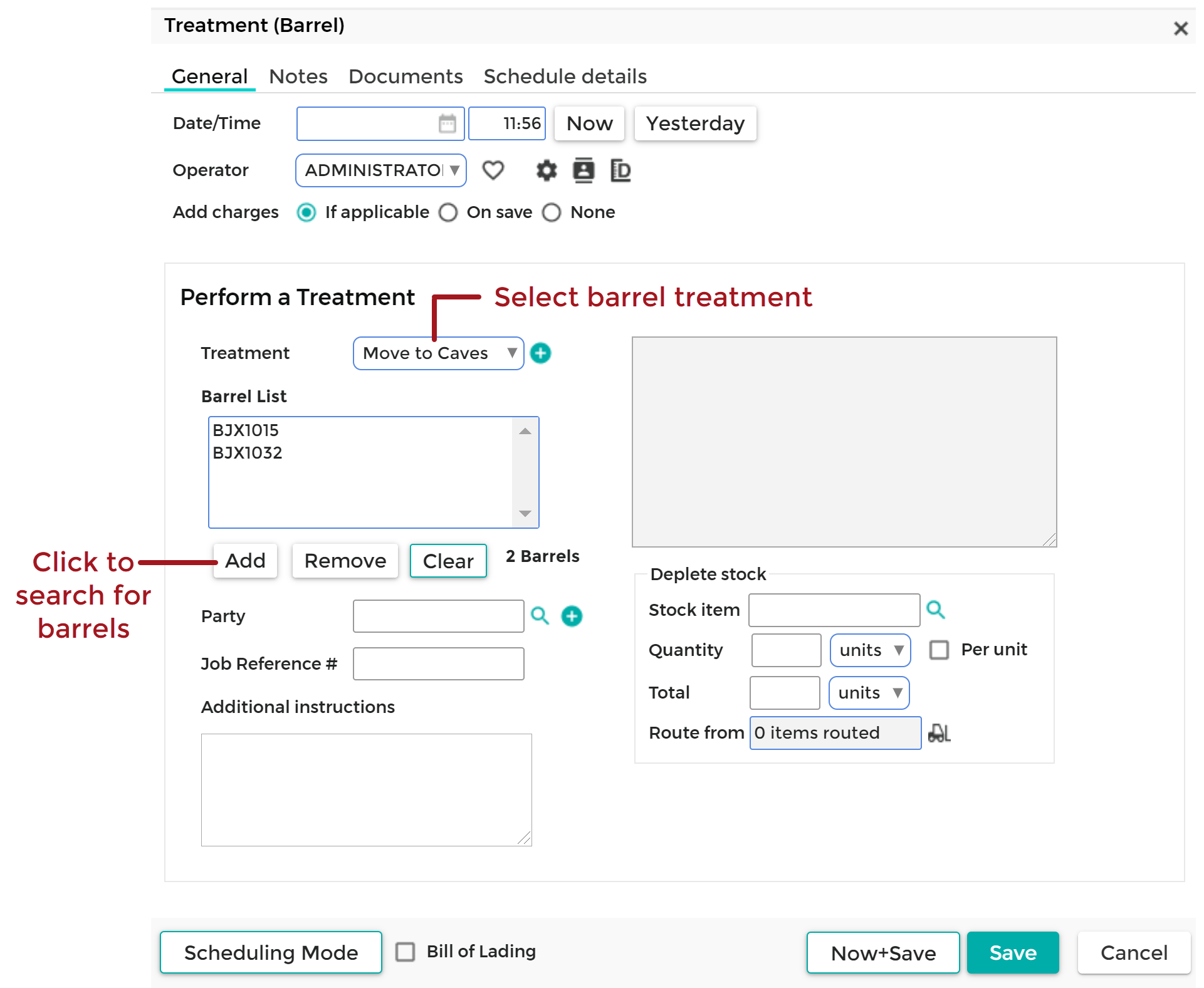Switch to the General tab

(x=210, y=76)
